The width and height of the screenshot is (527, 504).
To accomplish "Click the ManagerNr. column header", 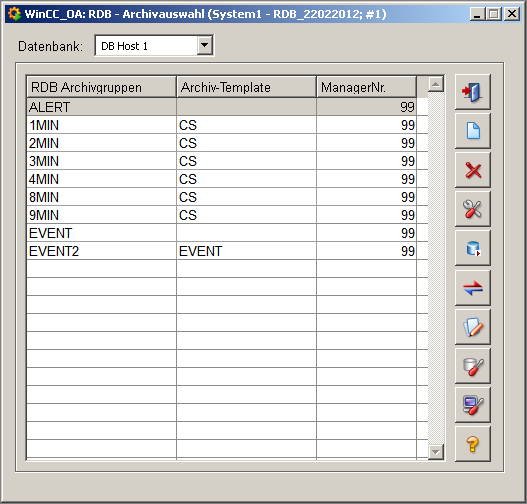I will (366, 87).
